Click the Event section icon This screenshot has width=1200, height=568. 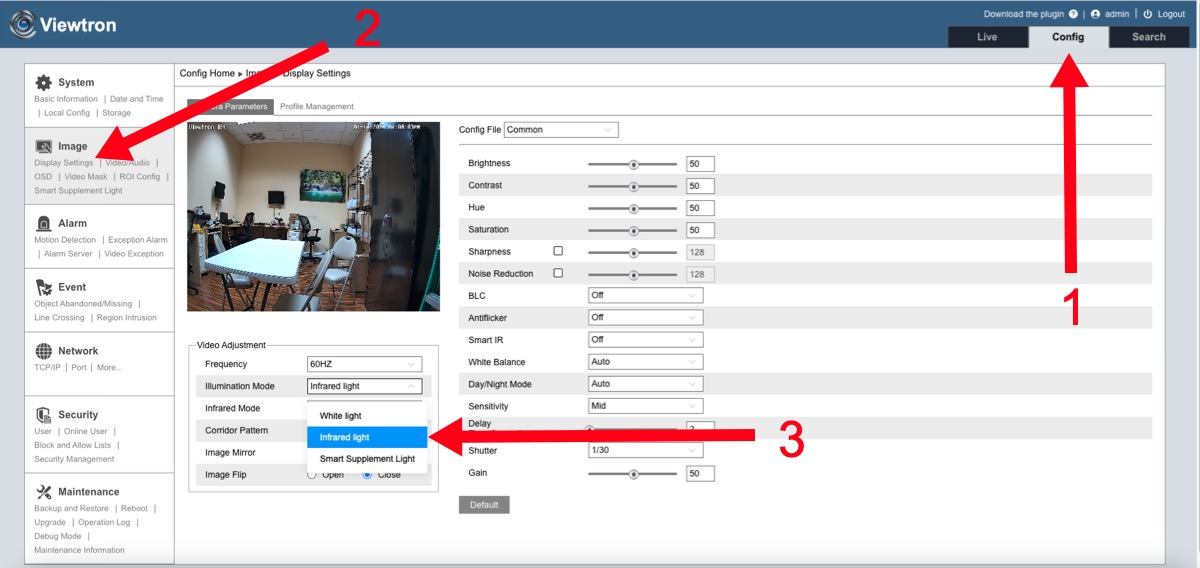43,287
